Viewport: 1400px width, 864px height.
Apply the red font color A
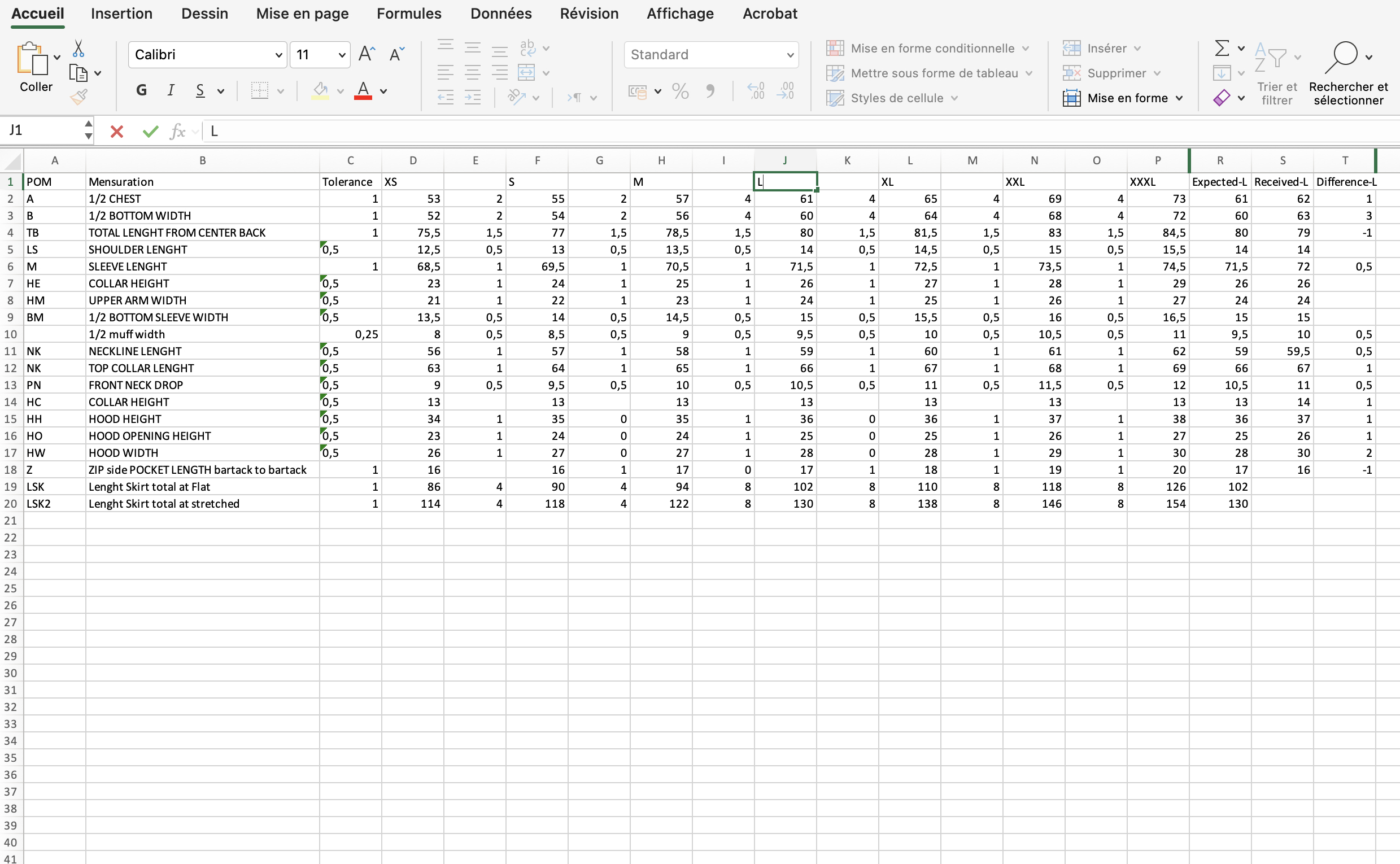point(363,90)
